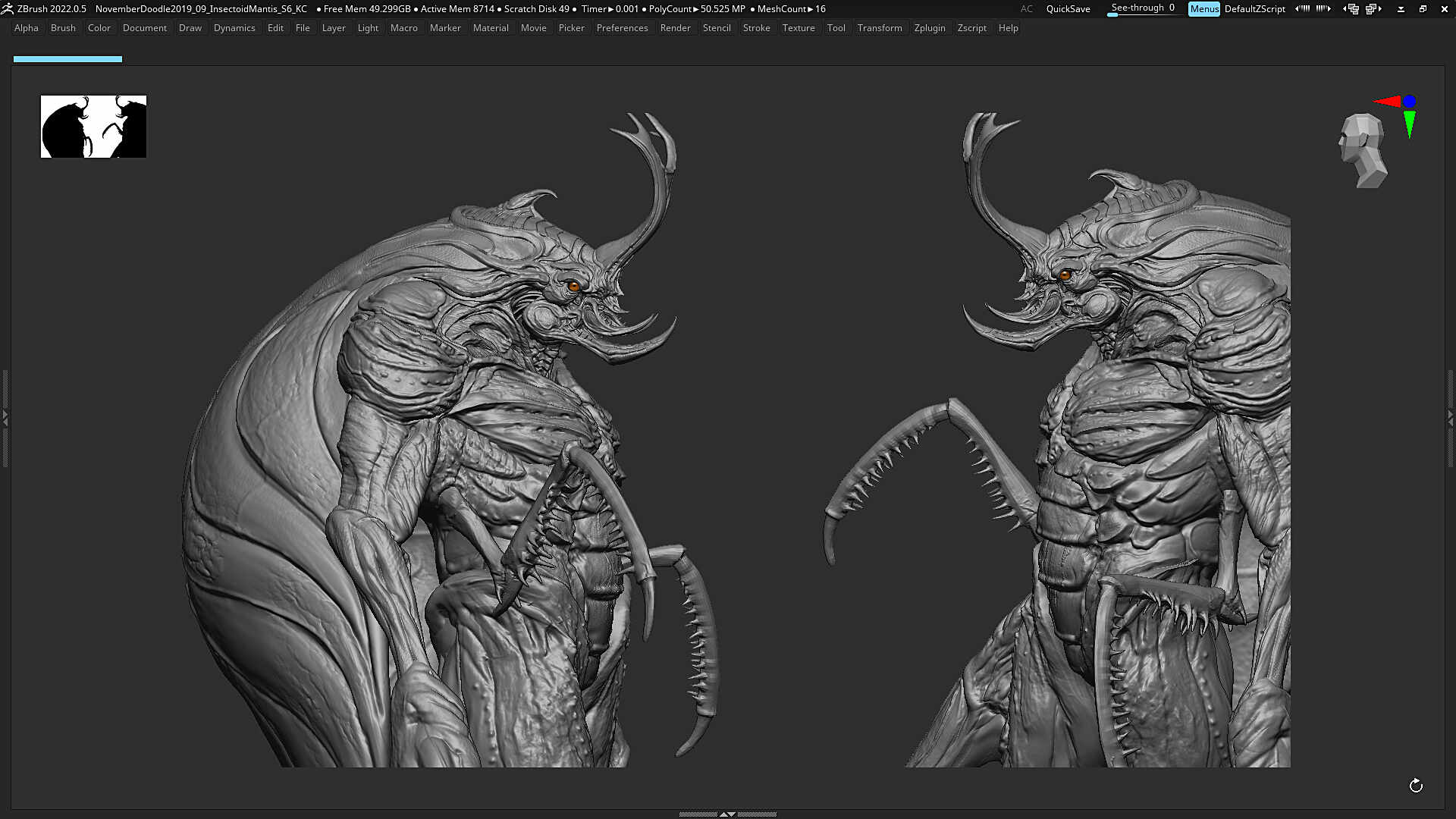Screen dimensions: 1456x819
Task: Click the ZBrush logo icon
Action: point(8,9)
